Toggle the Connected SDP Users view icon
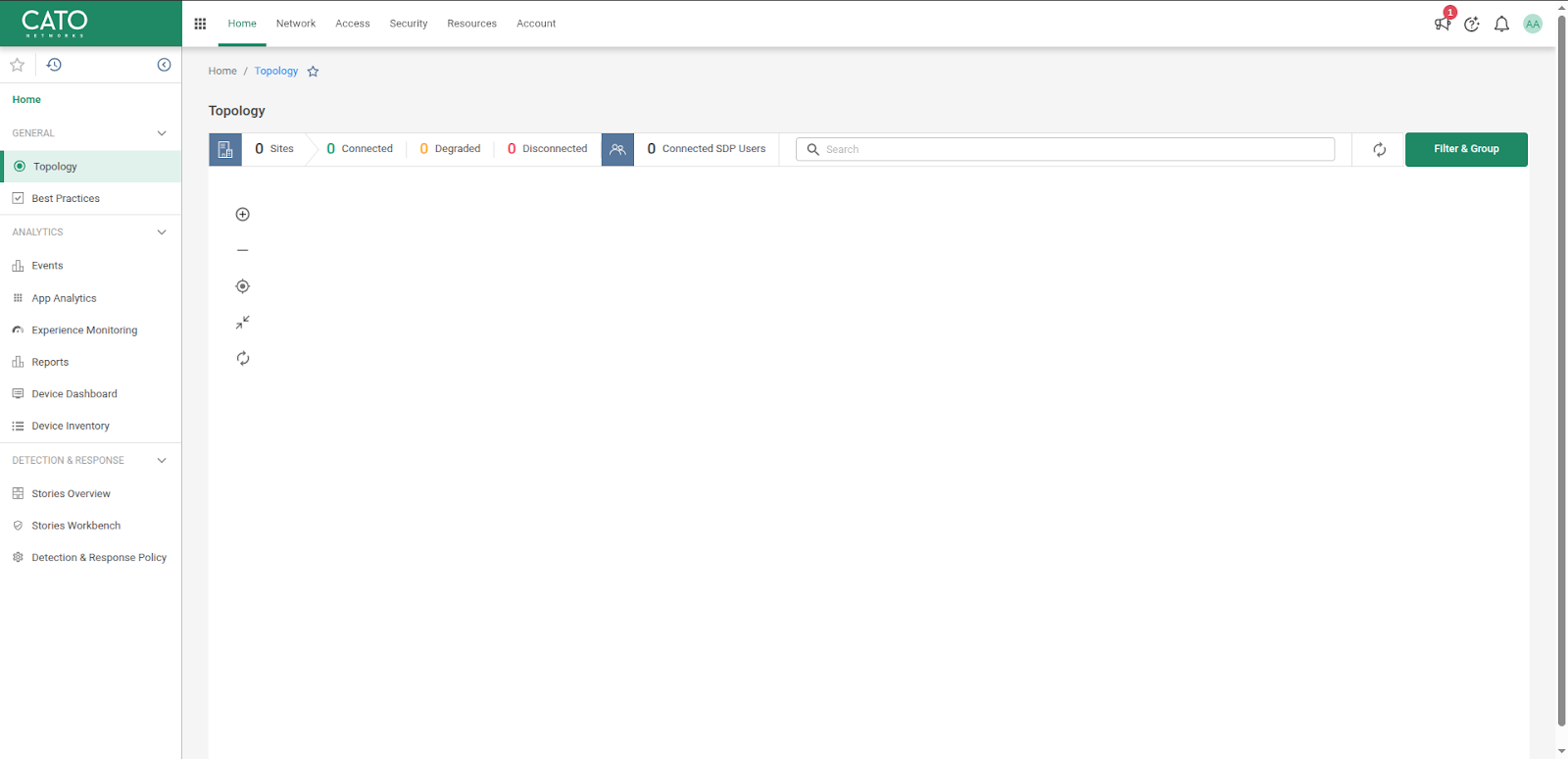The width and height of the screenshot is (1568, 759). click(x=617, y=149)
